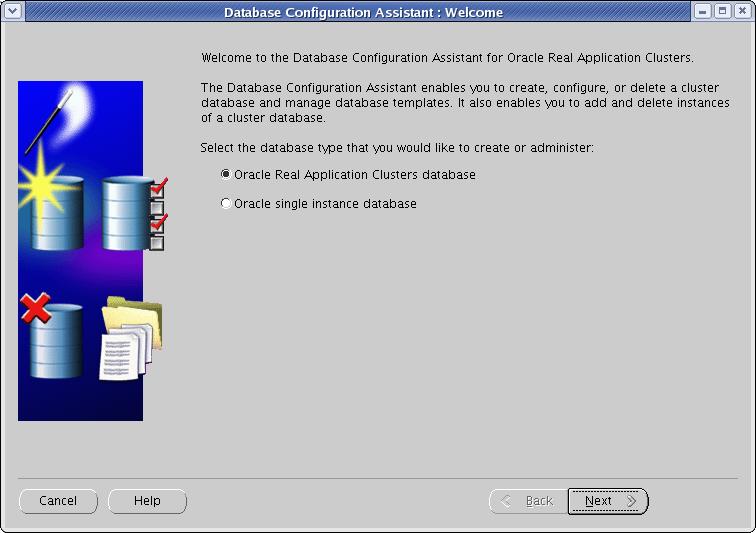Cancel the Database Configuration Assistant
756x533 pixels.
pyautogui.click(x=58, y=501)
